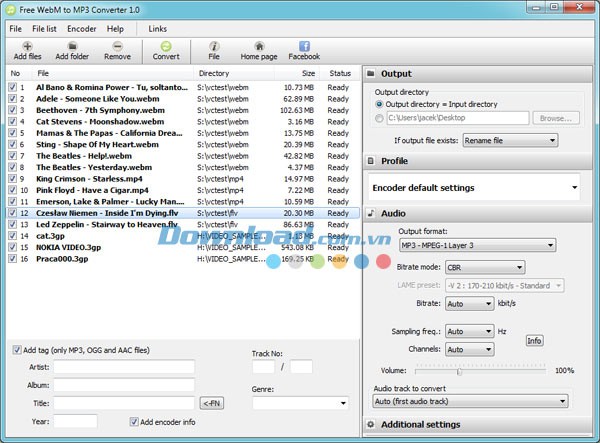Expand the Additional settings section header
The height and width of the screenshot is (443, 600).
click(x=477, y=424)
